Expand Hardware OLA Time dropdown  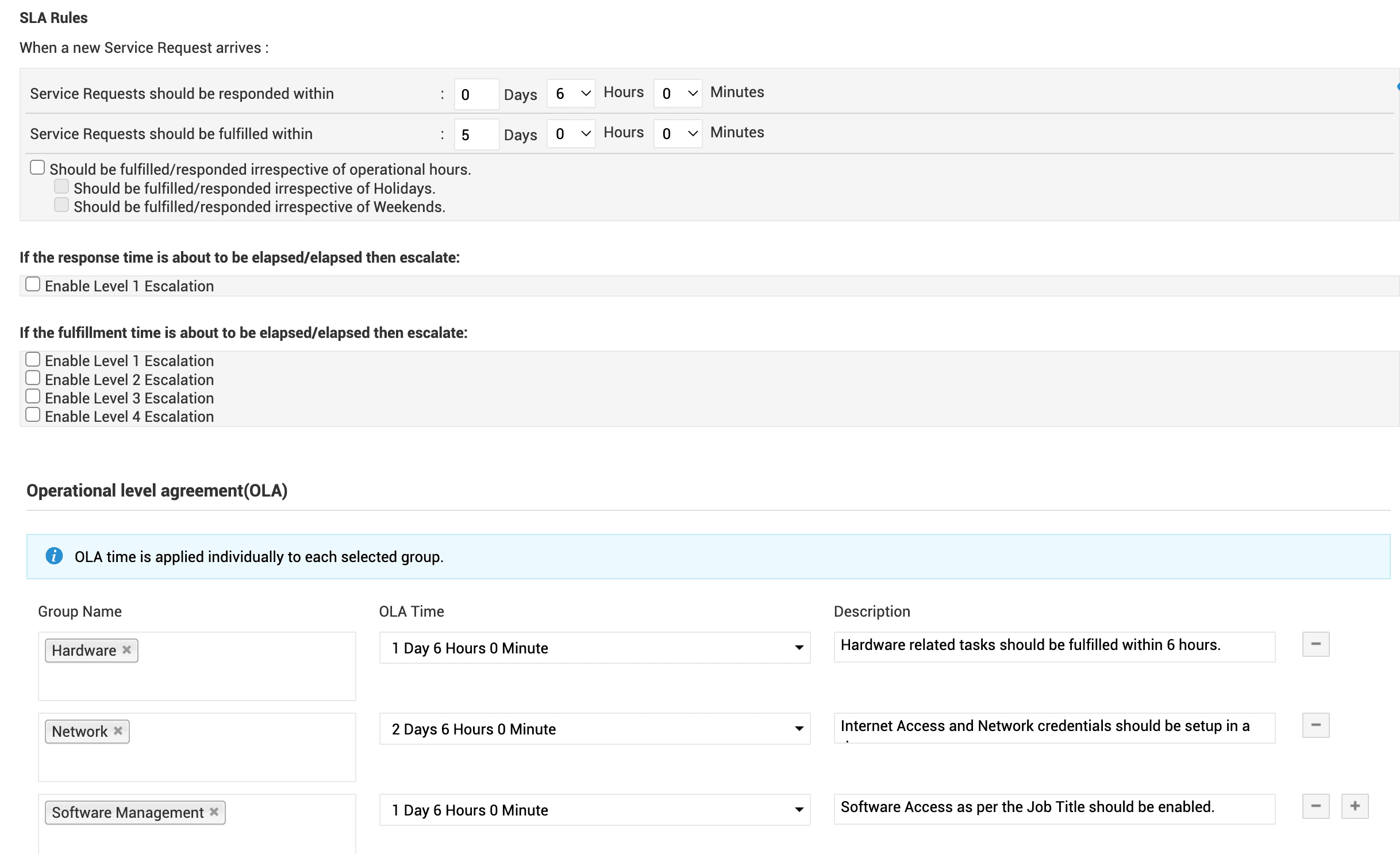(x=594, y=648)
